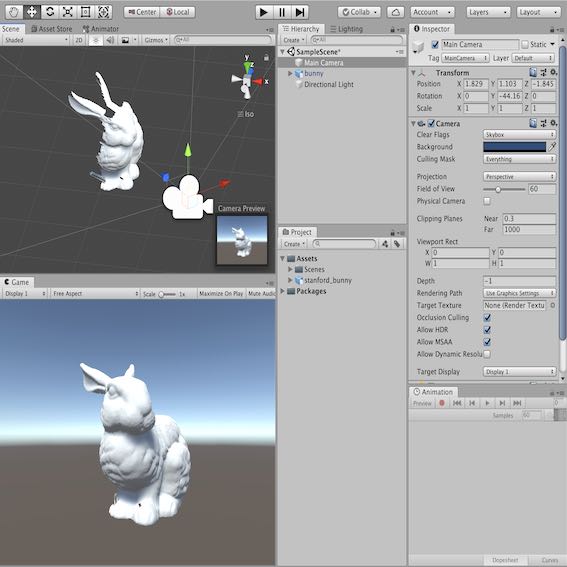Viewport: 567px width, 567px height.
Task: Open the Projection dropdown
Action: pos(519,176)
